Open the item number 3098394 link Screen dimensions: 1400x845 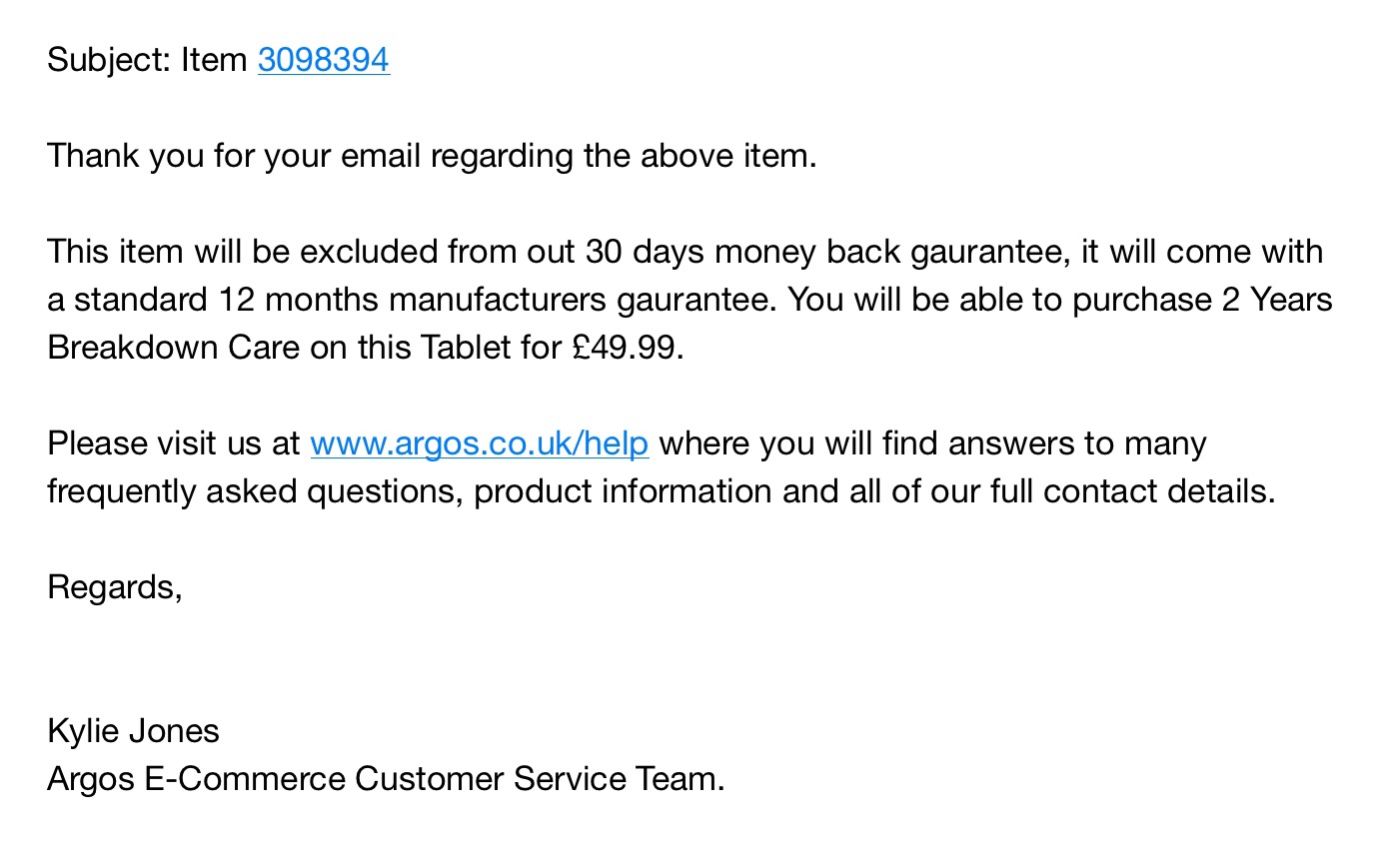tap(323, 60)
